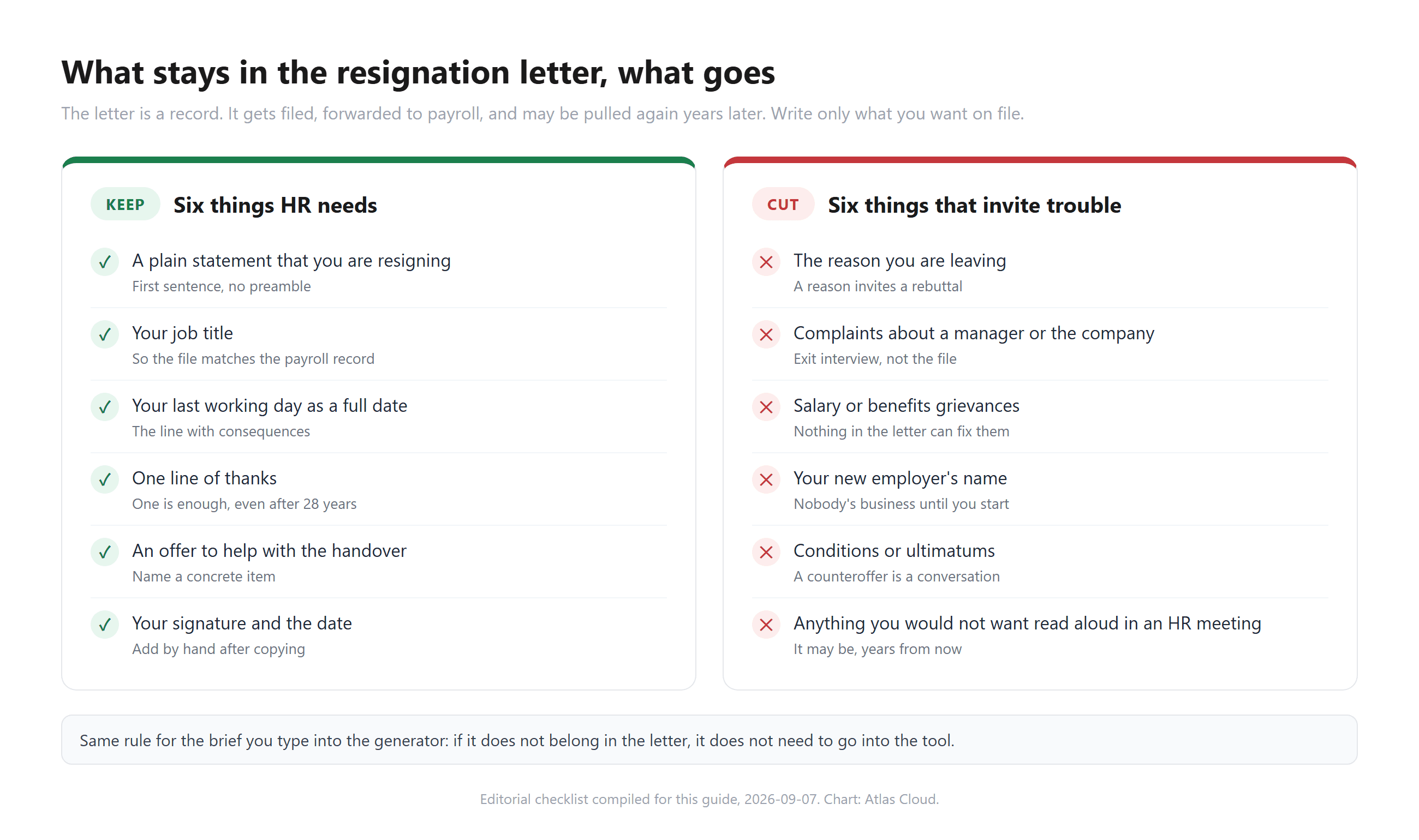1419x840 pixels.
Task: Click the red bar atop the Cut card
Action: (x=1040, y=160)
